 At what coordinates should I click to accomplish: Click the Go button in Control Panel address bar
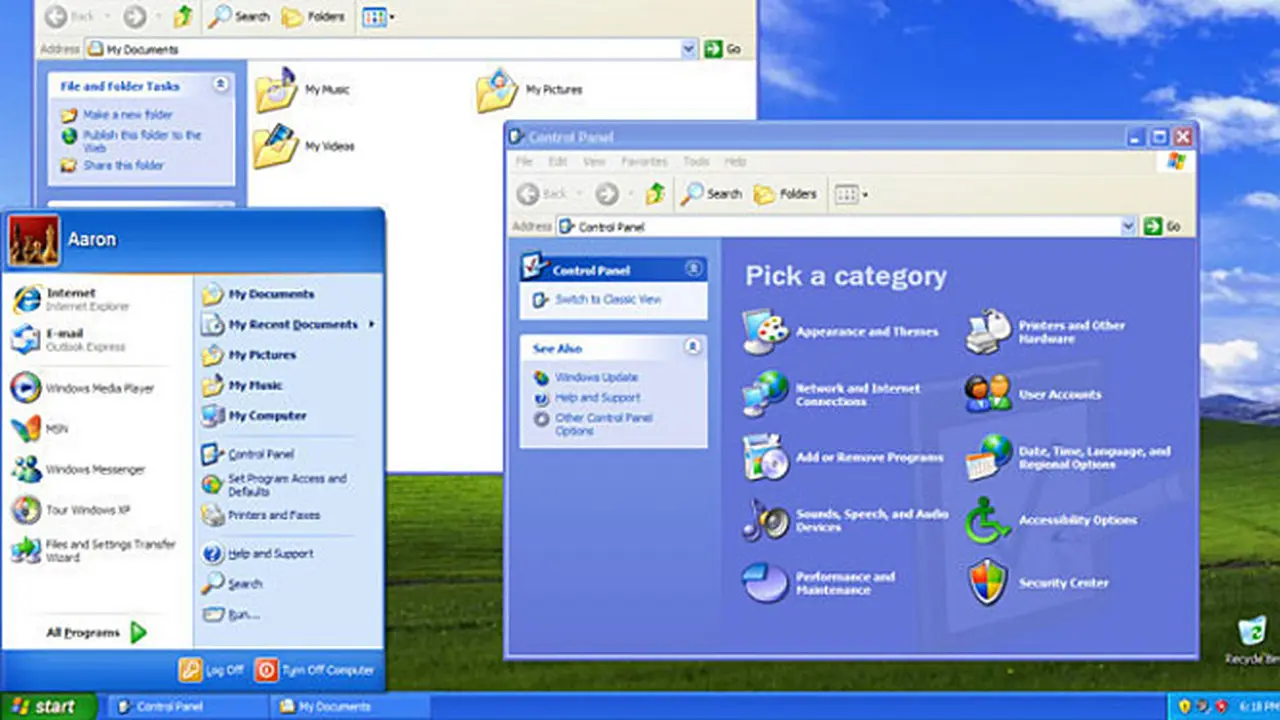(1162, 227)
